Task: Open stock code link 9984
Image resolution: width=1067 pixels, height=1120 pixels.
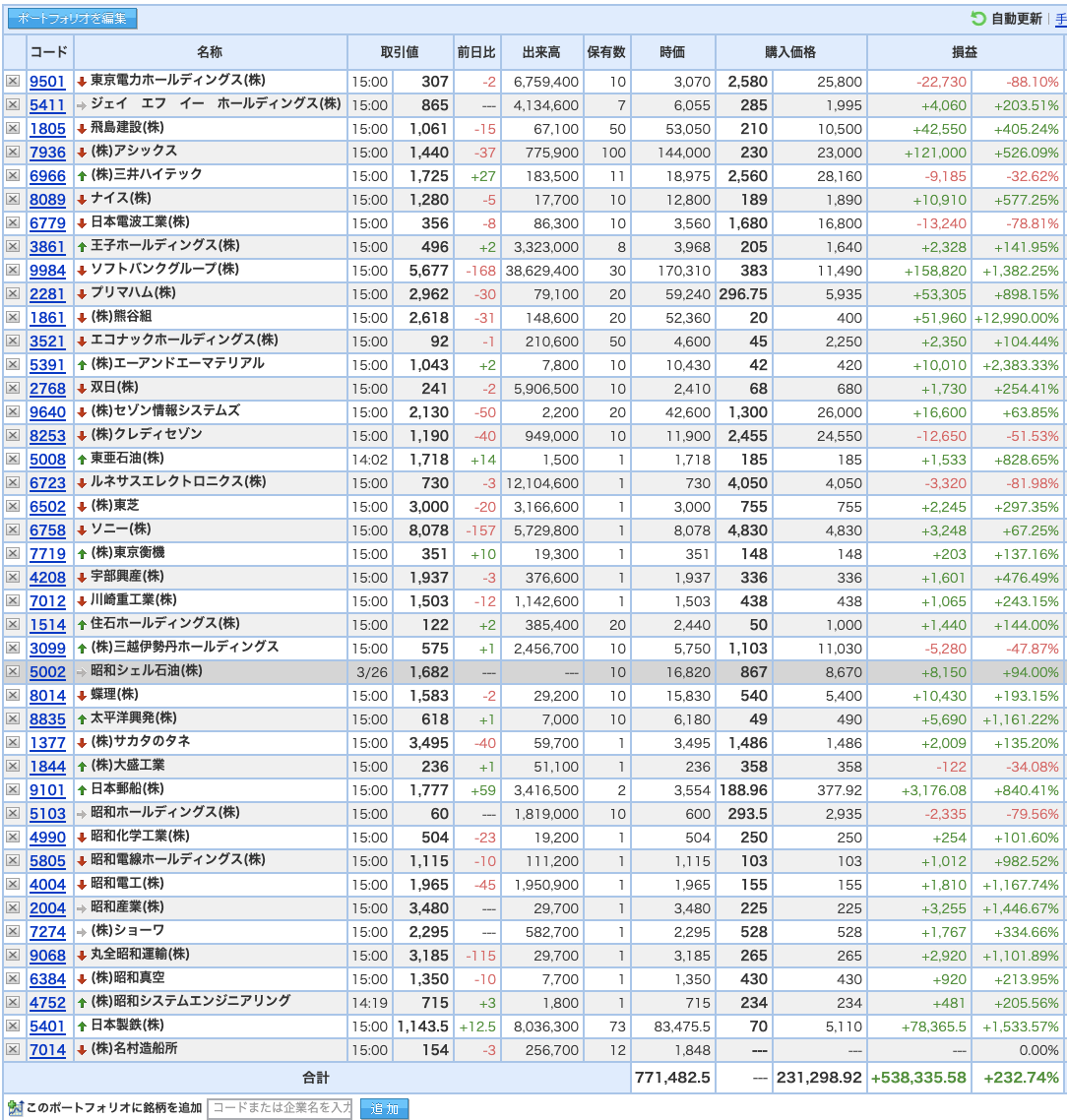Action: 47,271
